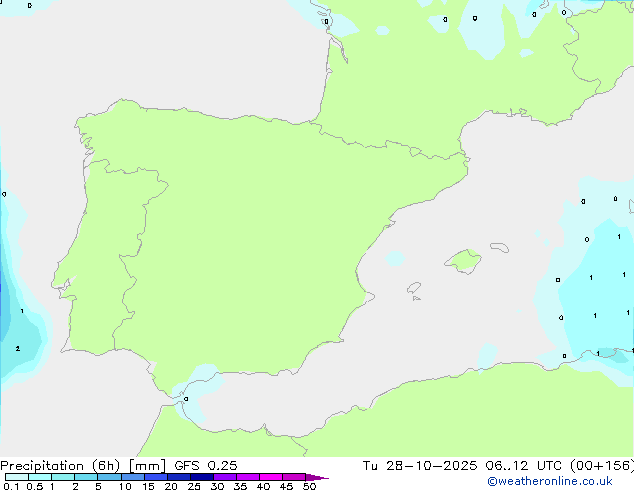Pick the legend swatch between 35 and 40

pos(247,477)
